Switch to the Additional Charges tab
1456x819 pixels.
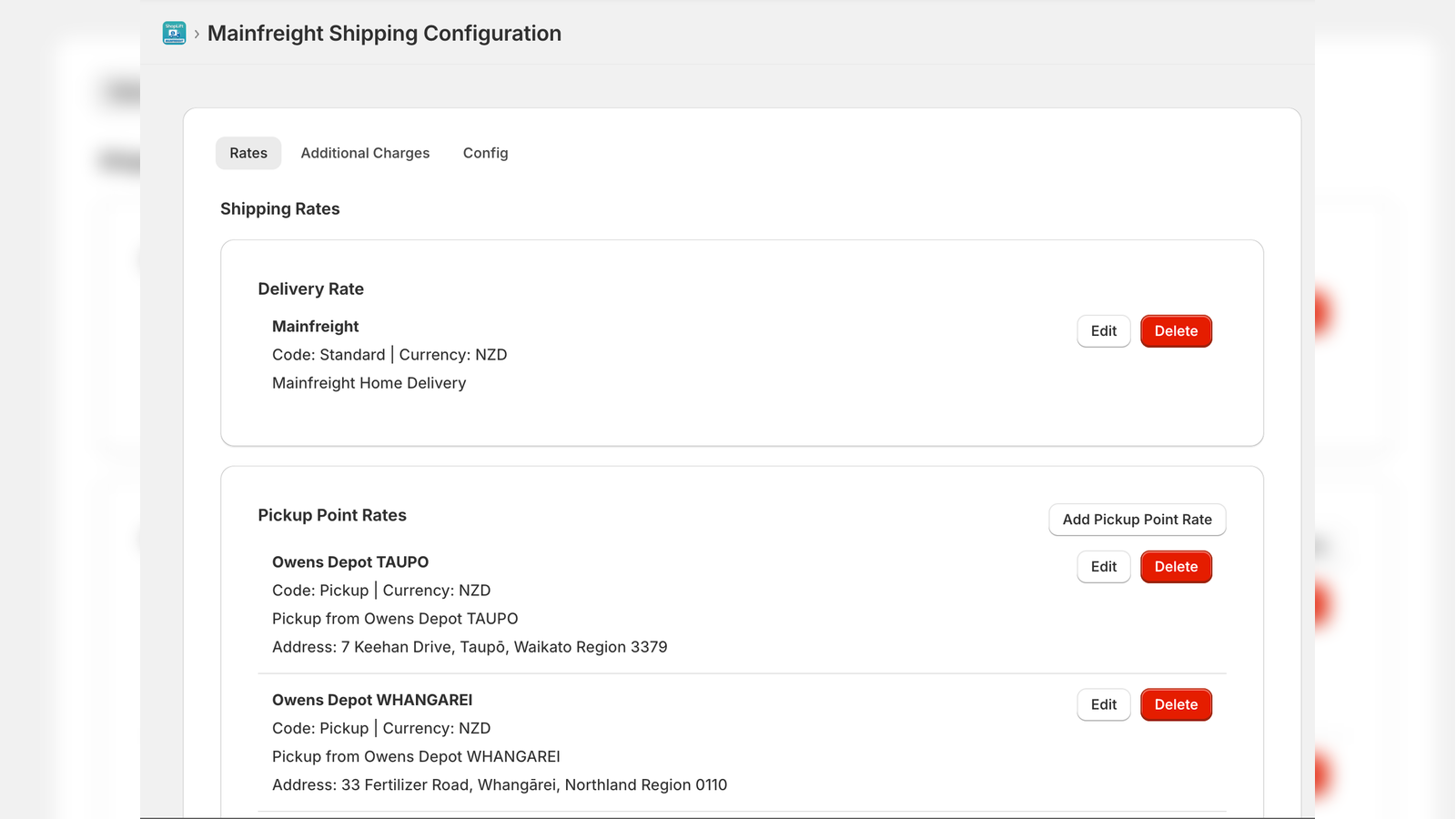[365, 153]
